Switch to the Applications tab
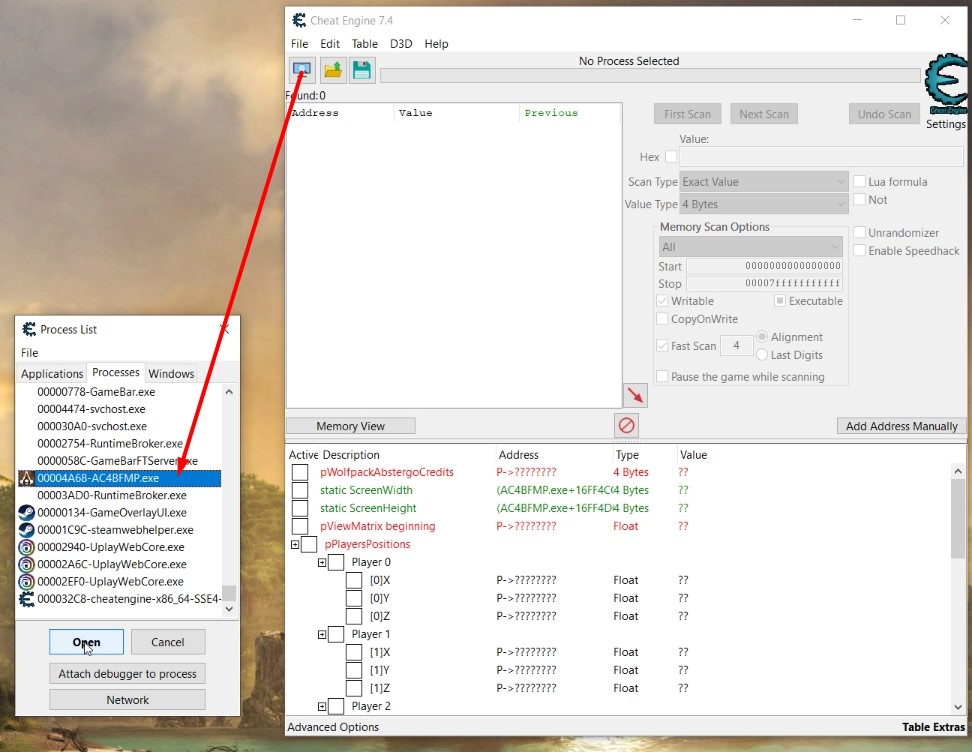This screenshot has height=752, width=972. point(52,373)
